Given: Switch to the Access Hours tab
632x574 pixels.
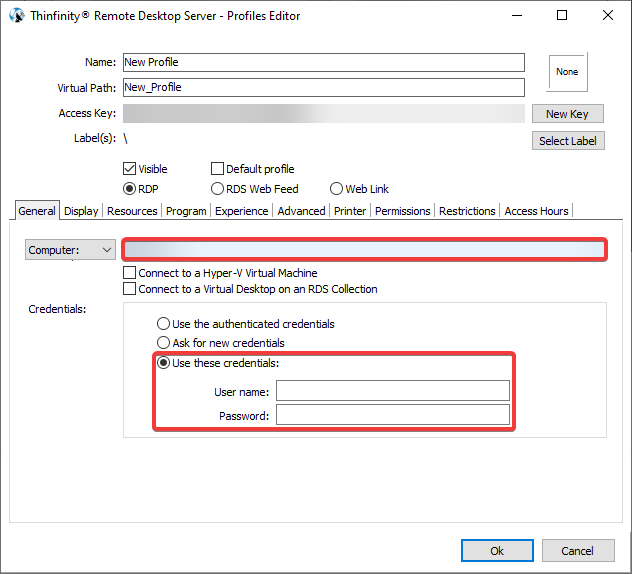Looking at the screenshot, I should [x=536, y=211].
